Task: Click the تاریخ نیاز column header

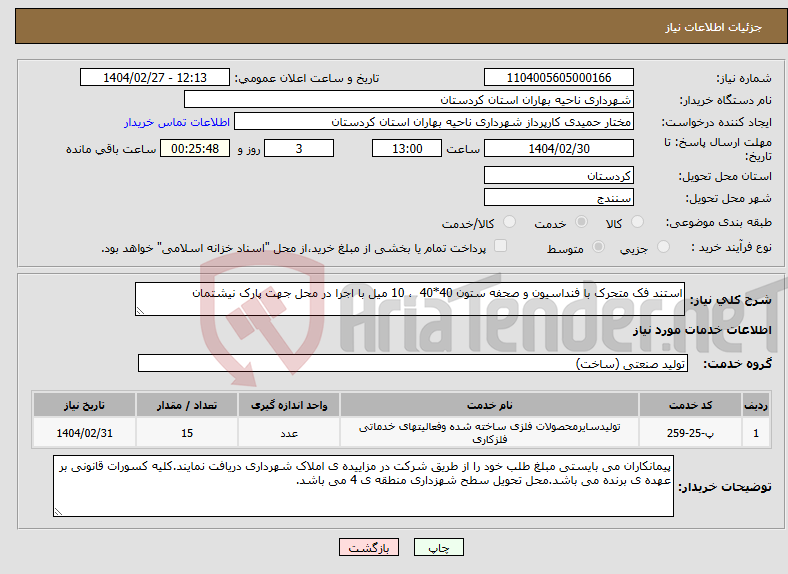Action: coord(84,405)
